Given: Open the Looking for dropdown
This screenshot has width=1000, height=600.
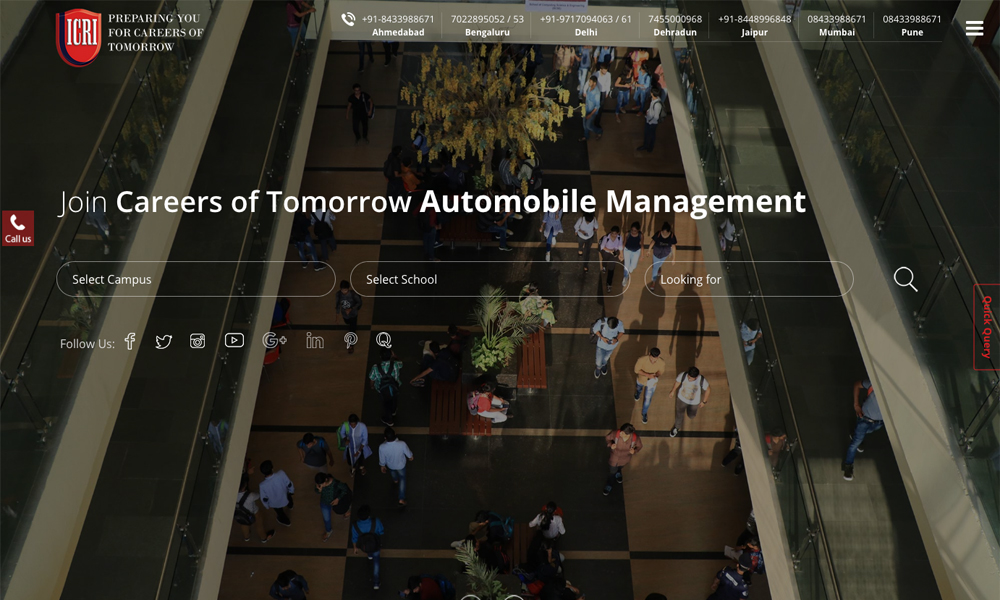Looking at the screenshot, I should point(748,279).
